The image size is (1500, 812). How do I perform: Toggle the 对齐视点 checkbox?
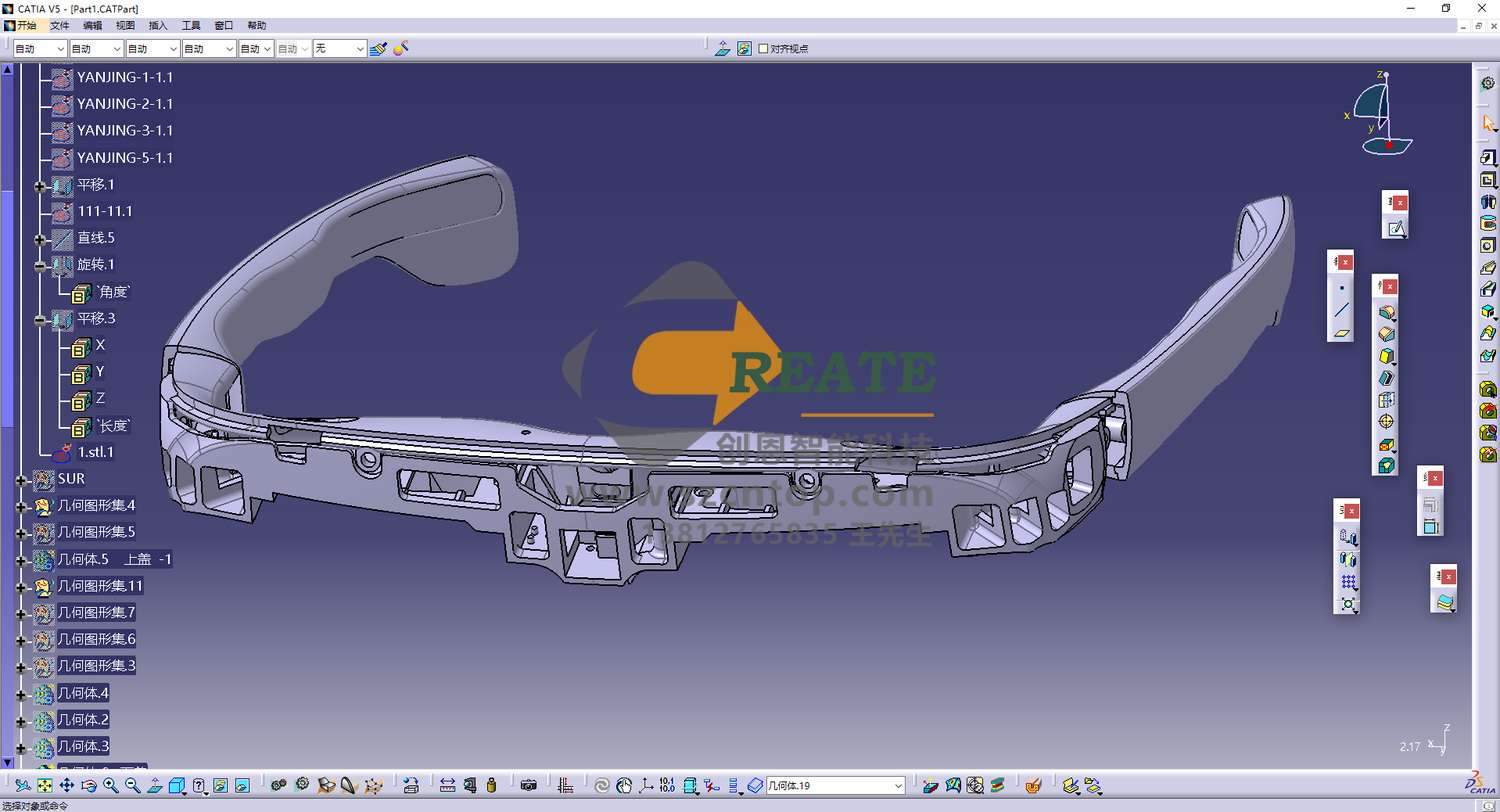click(x=763, y=48)
